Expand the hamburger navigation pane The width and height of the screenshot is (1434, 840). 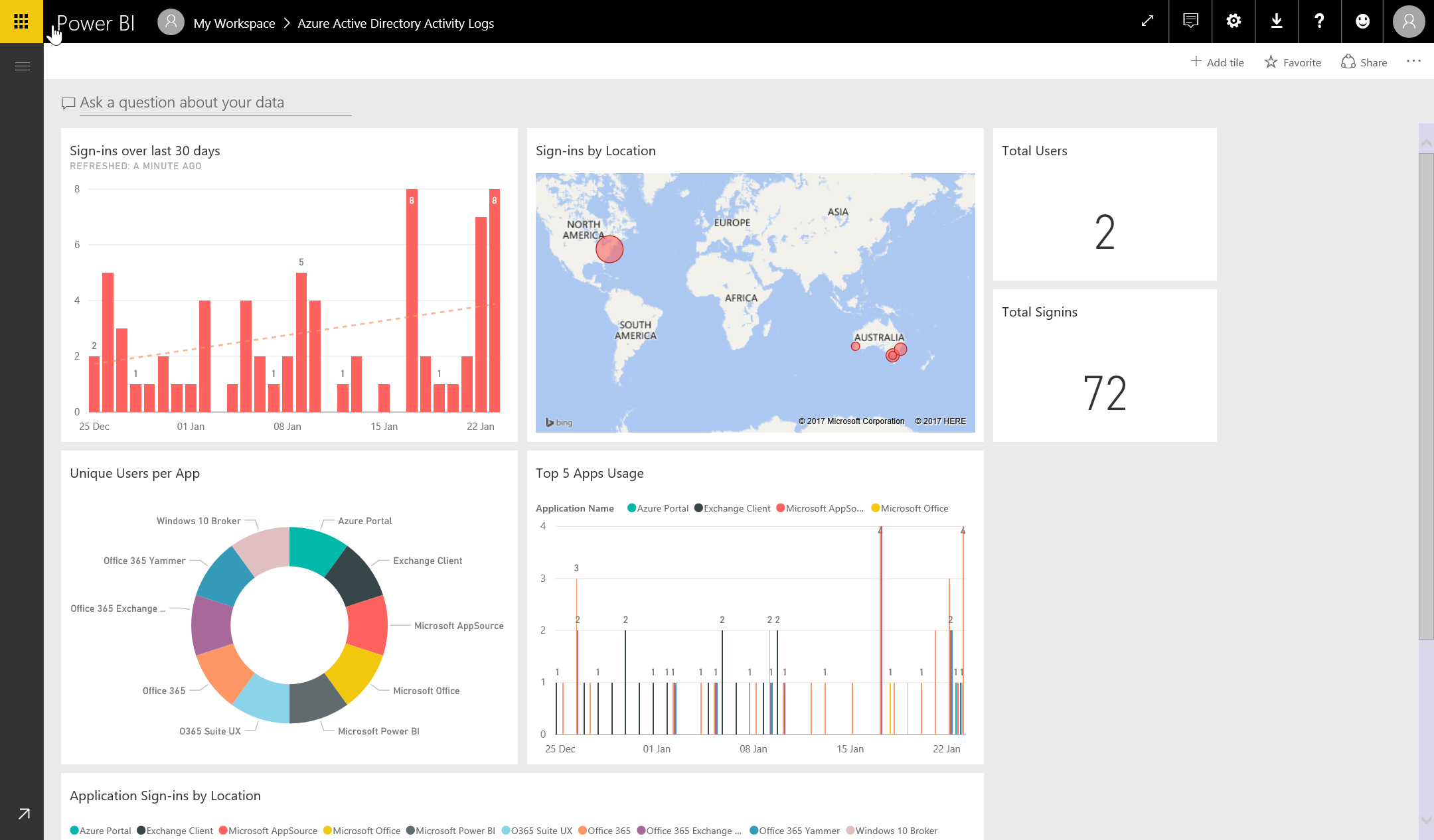pyautogui.click(x=22, y=66)
